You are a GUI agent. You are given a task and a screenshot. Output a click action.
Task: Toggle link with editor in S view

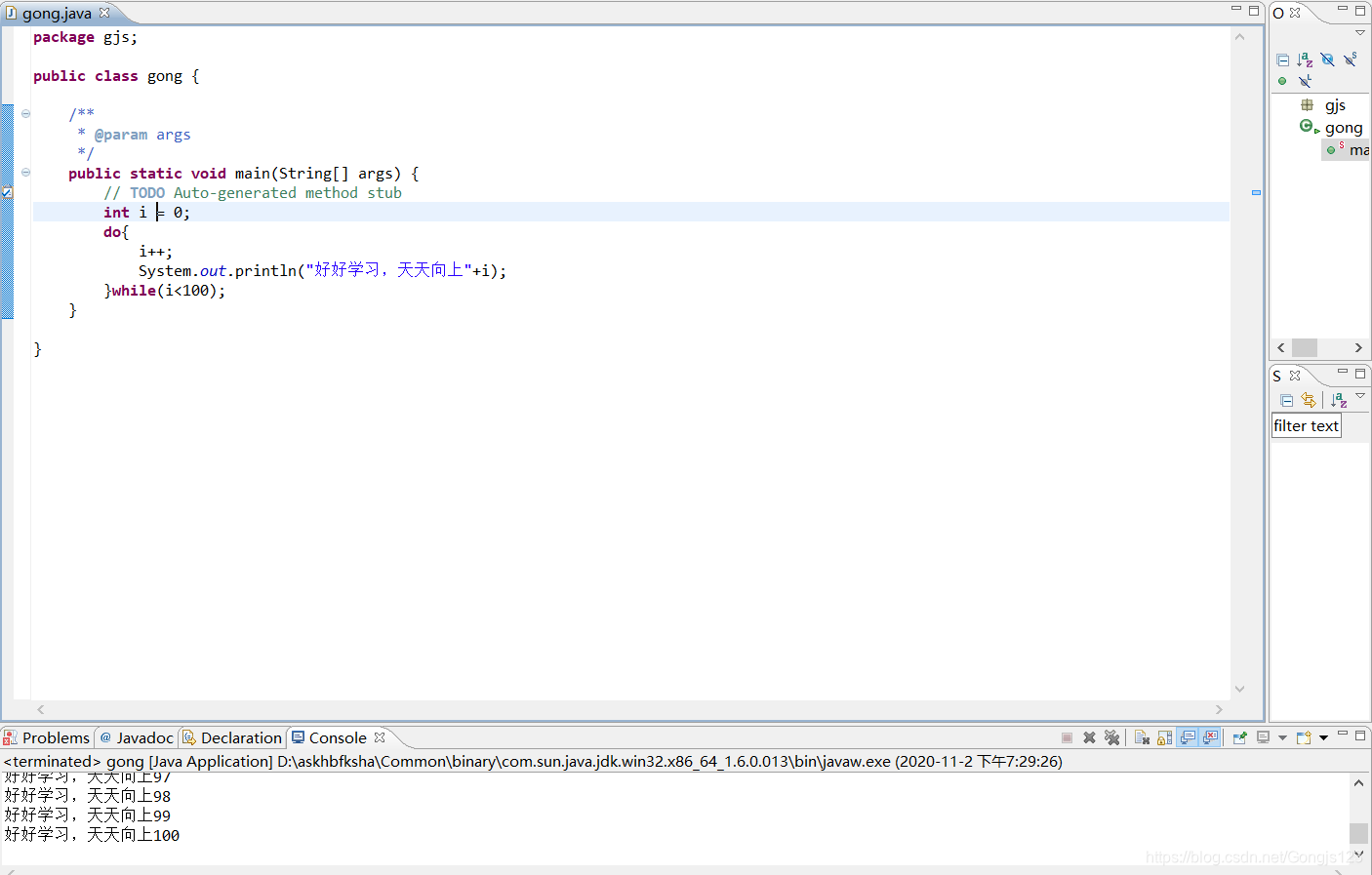(1309, 401)
